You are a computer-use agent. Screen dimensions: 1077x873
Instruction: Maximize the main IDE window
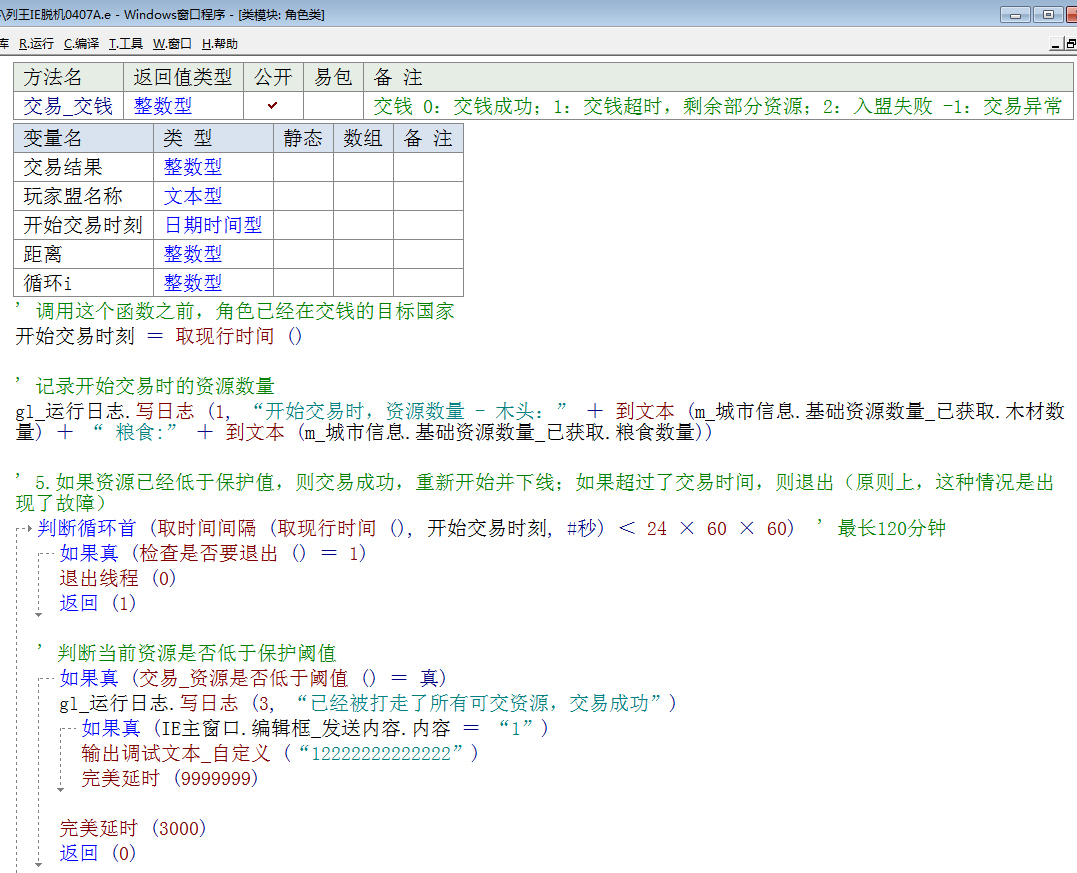pyautogui.click(x=1047, y=15)
